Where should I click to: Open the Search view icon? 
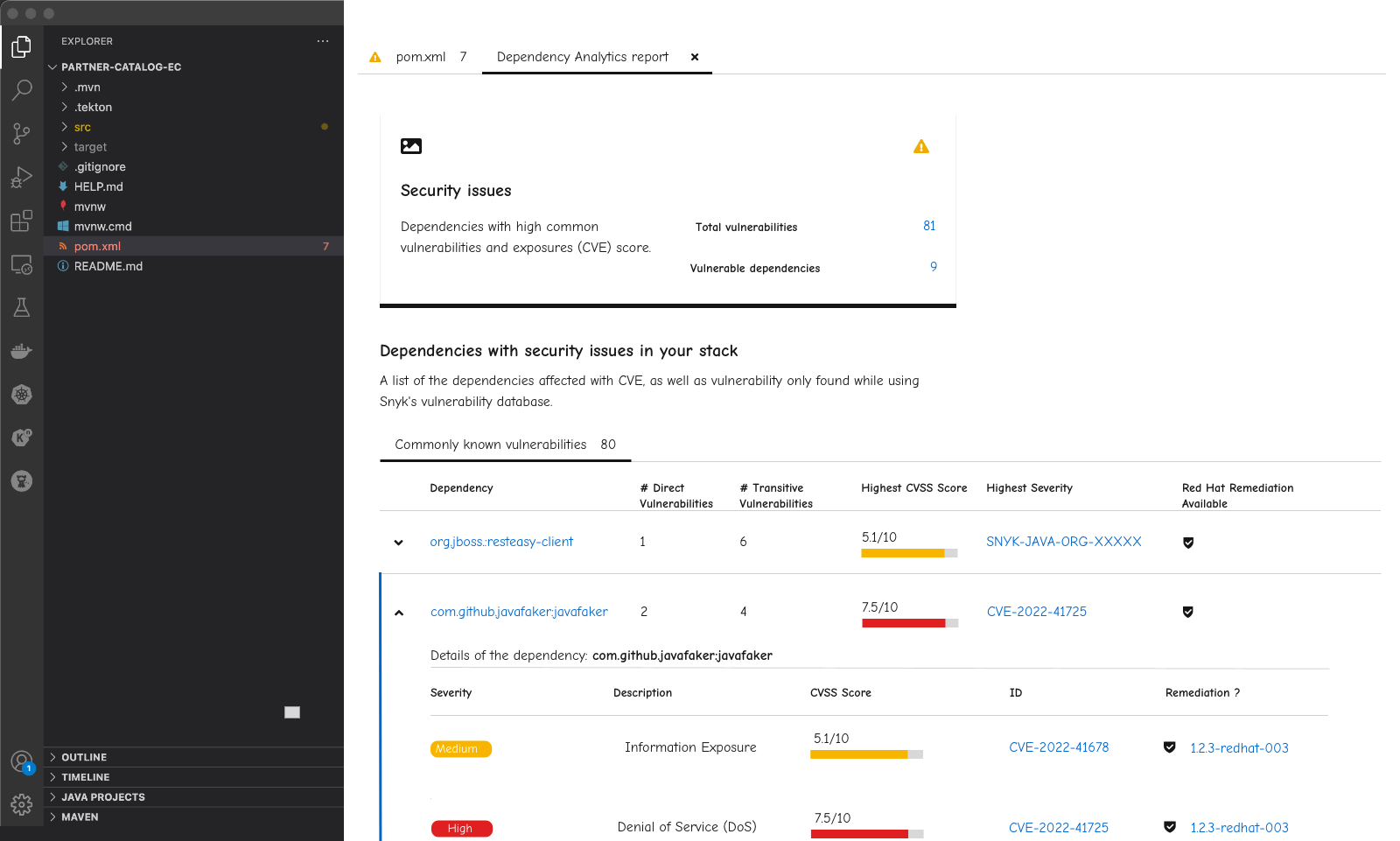tap(22, 90)
